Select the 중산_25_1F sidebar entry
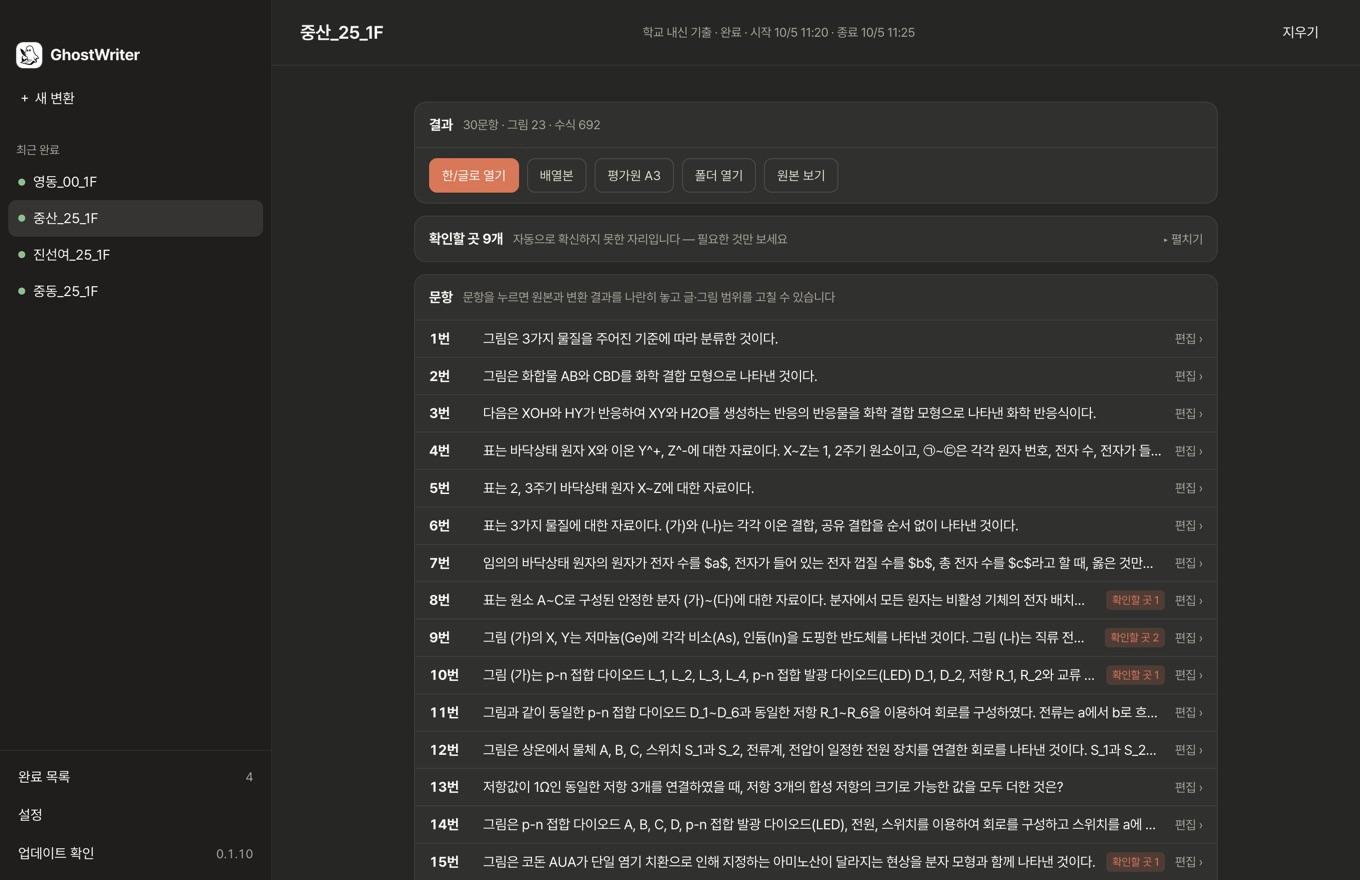This screenshot has width=1360, height=880. [135, 218]
